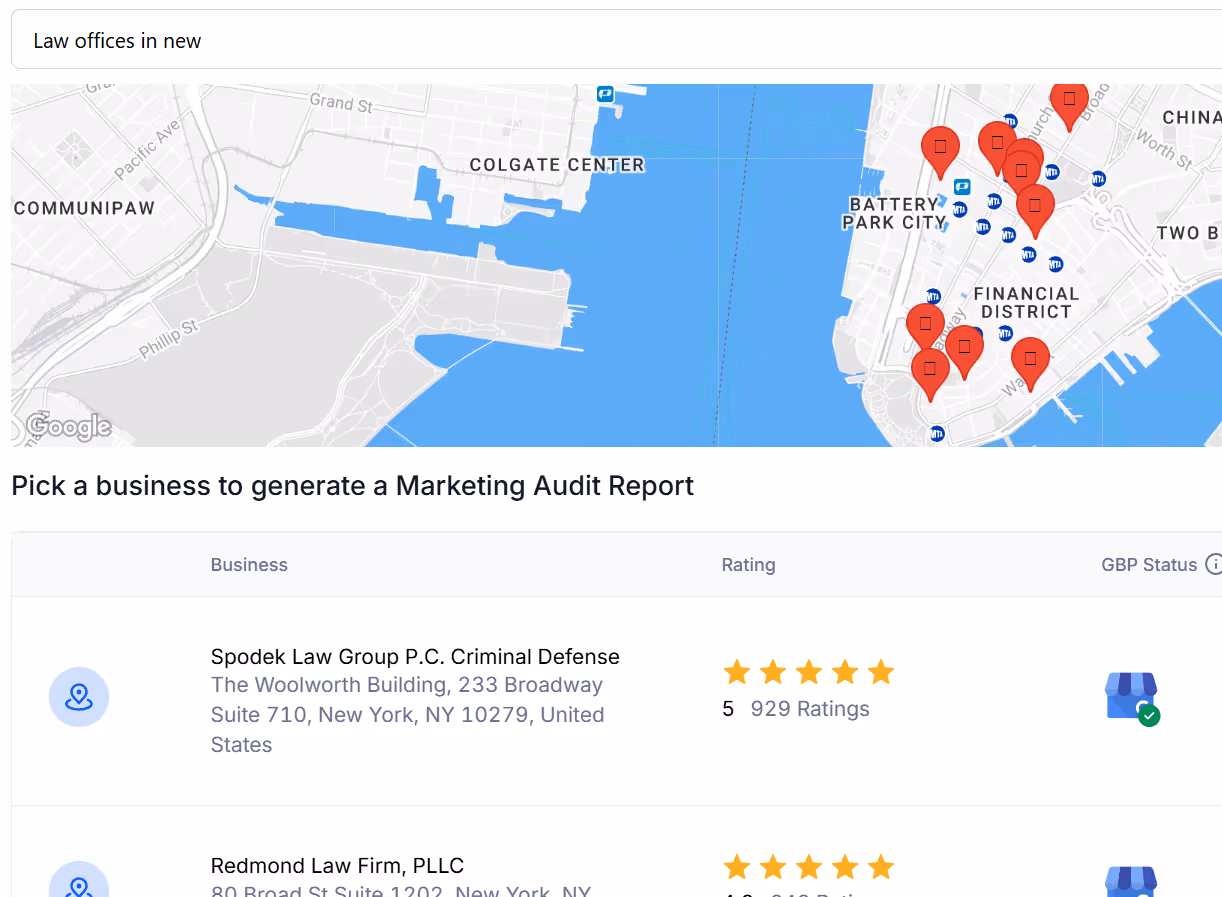Image resolution: width=1222 pixels, height=897 pixels.
Task: Click the Business column header
Action: 249,564
